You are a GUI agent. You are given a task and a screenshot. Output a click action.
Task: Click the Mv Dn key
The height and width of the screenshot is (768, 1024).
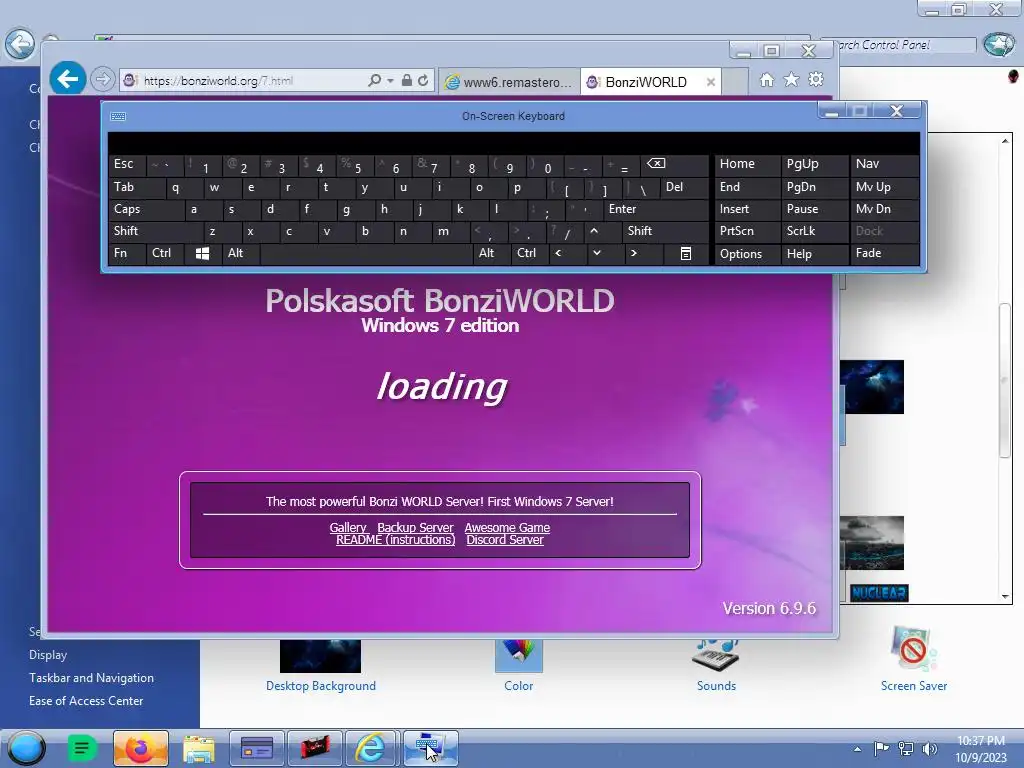point(884,209)
